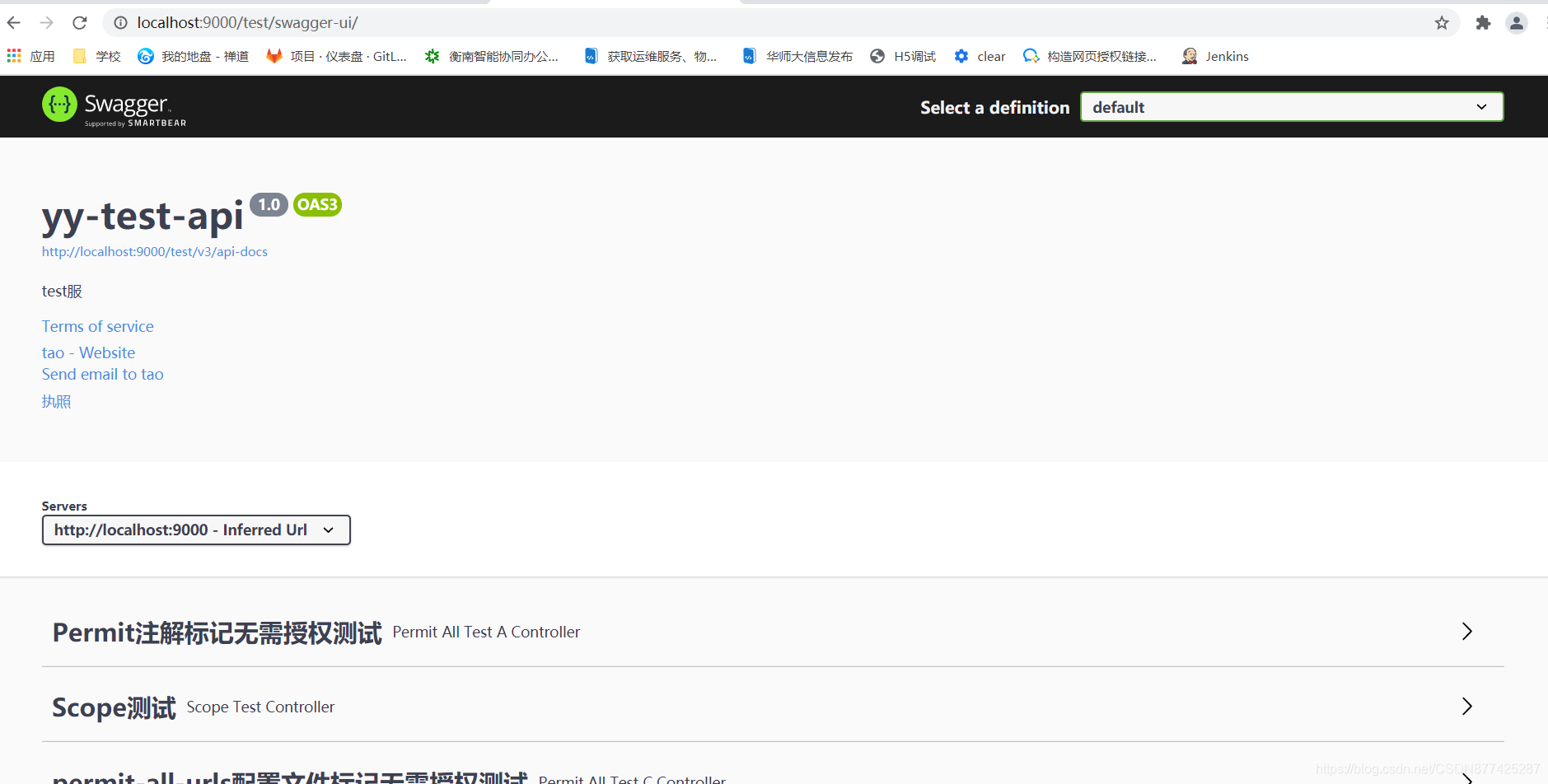This screenshot has width=1548, height=784.
Task: Click the Swagger logo
Action: [x=114, y=106]
